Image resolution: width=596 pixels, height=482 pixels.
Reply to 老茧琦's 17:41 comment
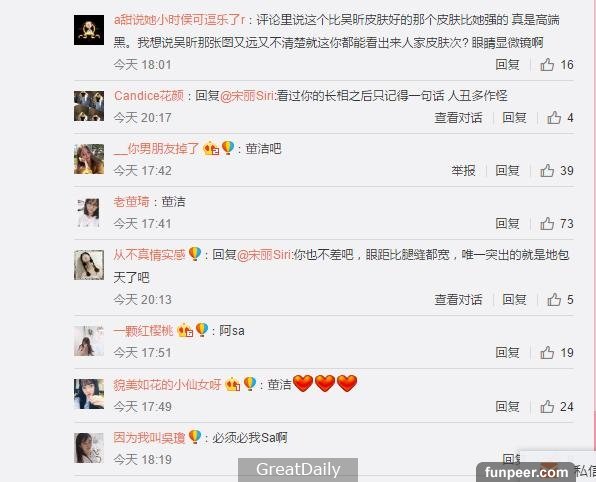pyautogui.click(x=507, y=224)
